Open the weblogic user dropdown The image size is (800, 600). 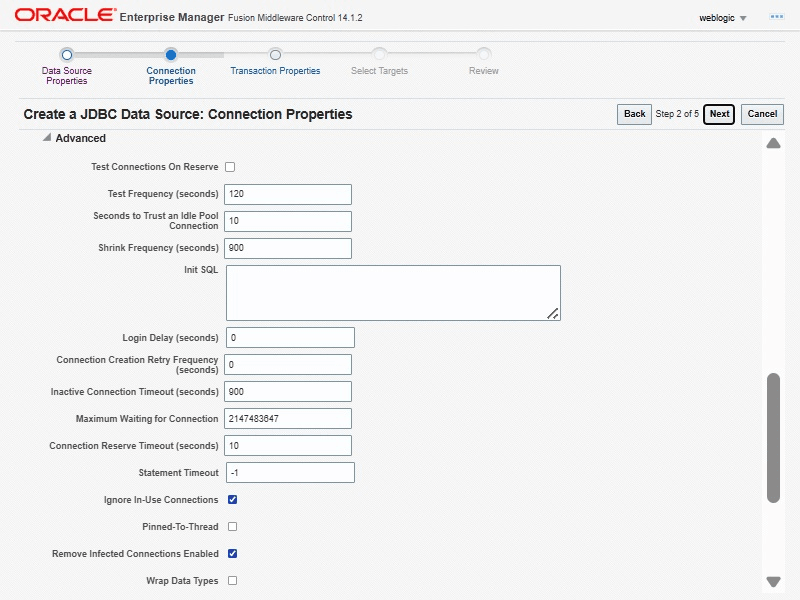coord(723,18)
